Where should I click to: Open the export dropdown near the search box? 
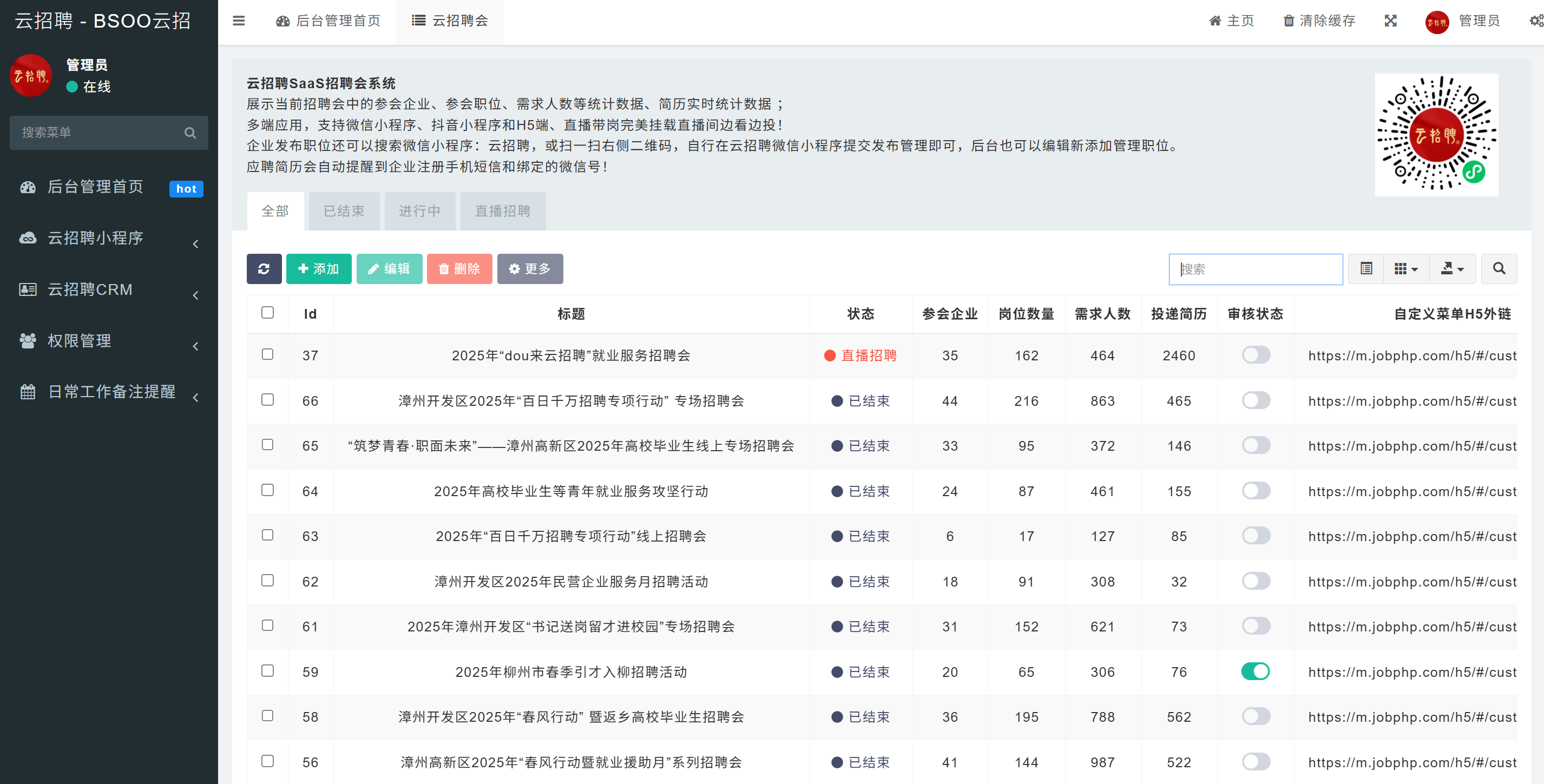[1453, 268]
